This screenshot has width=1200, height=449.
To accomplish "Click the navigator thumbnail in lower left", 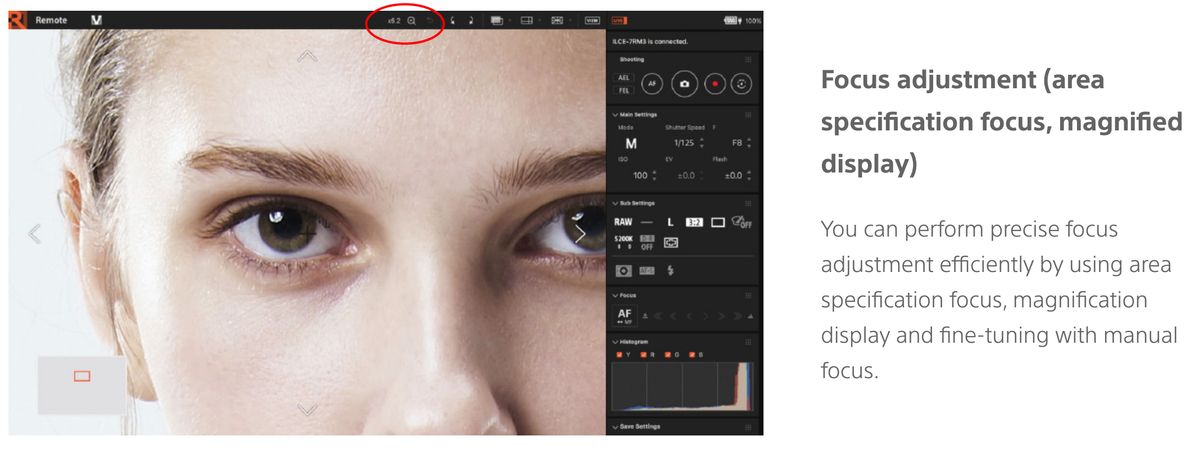I will [x=82, y=385].
